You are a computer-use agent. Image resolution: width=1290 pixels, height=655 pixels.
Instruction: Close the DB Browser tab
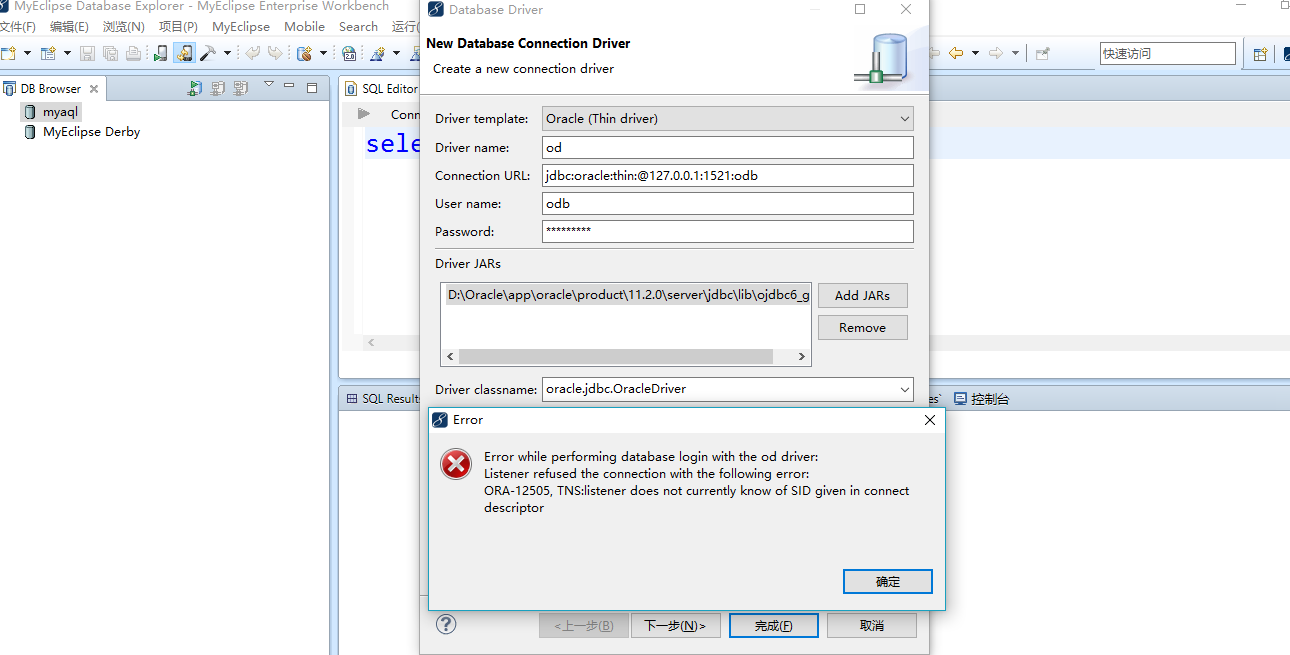point(94,89)
